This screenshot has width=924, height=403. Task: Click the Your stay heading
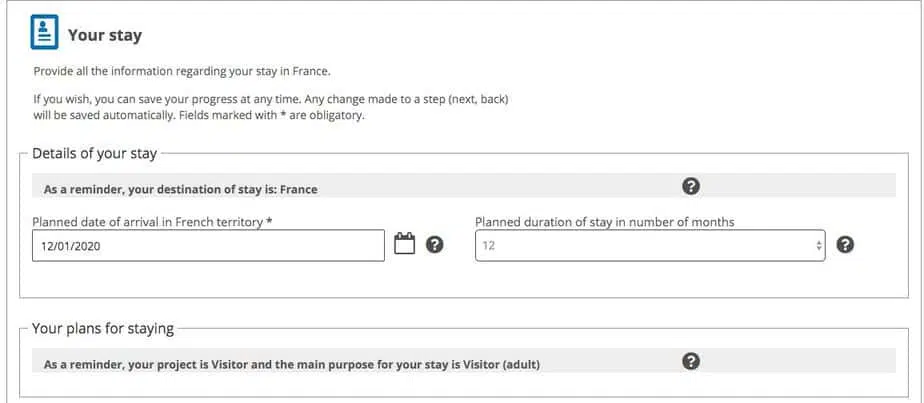click(105, 35)
